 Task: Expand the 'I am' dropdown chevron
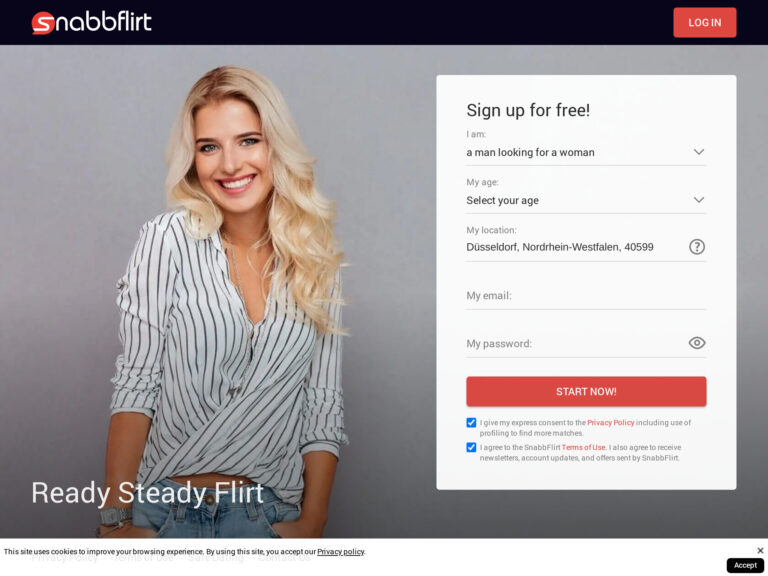click(698, 152)
